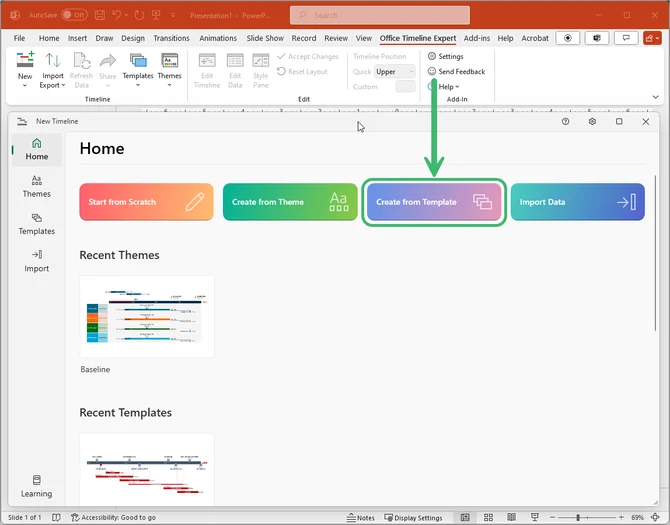Open the Quick timeline position dropdown

pyautogui.click(x=394, y=72)
